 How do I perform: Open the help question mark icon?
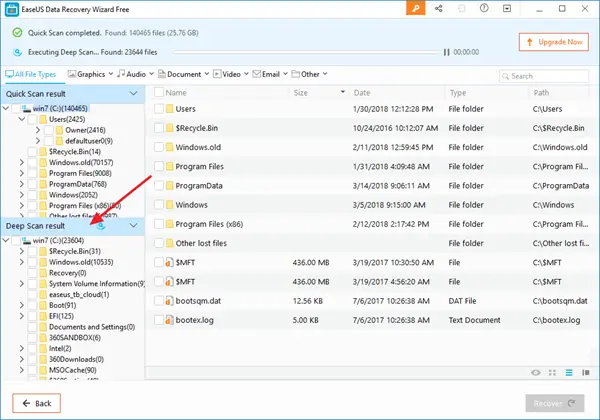[484, 8]
